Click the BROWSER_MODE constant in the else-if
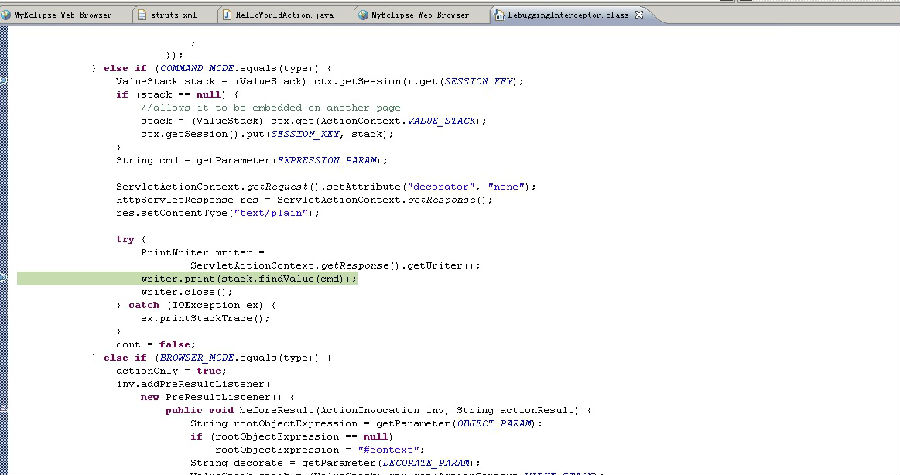Viewport: 900px width, 475px height. coord(197,357)
